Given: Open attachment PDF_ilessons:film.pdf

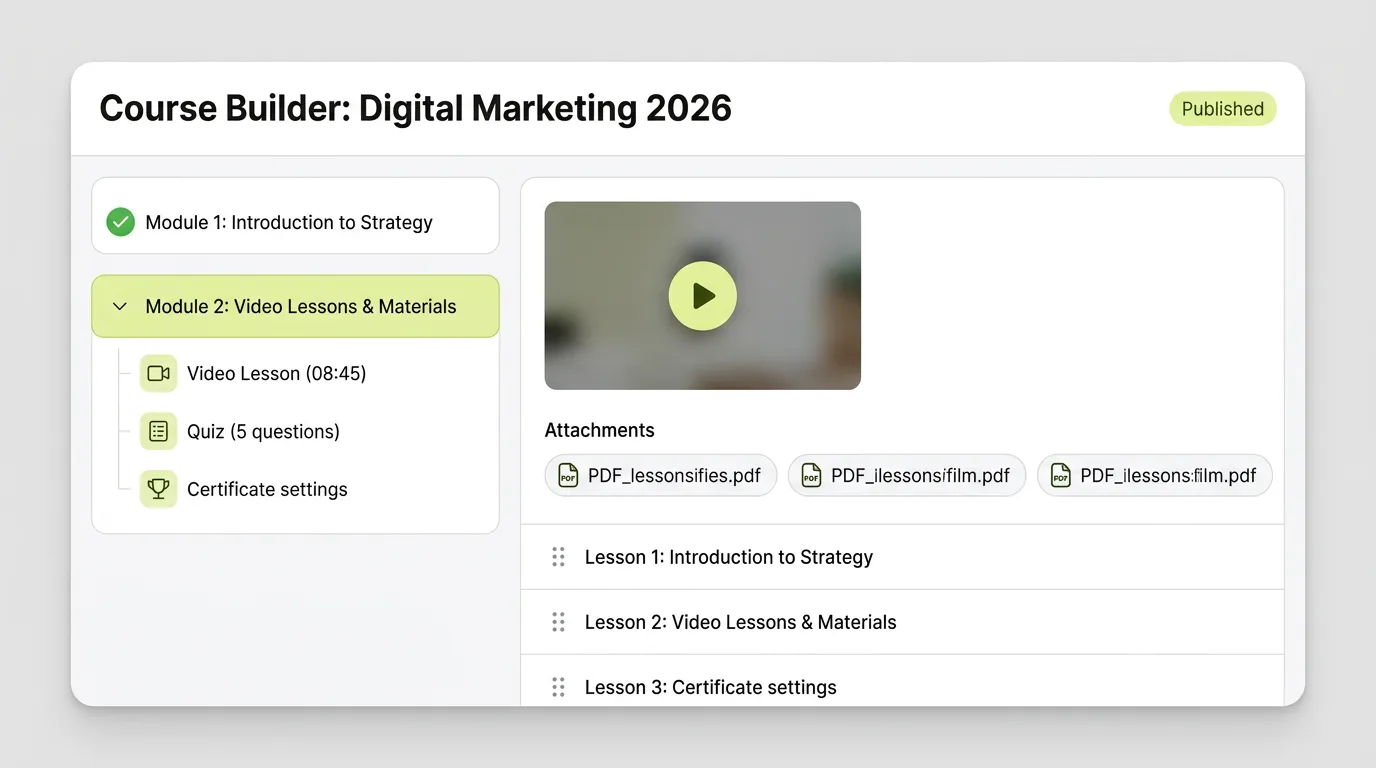Looking at the screenshot, I should [1155, 476].
